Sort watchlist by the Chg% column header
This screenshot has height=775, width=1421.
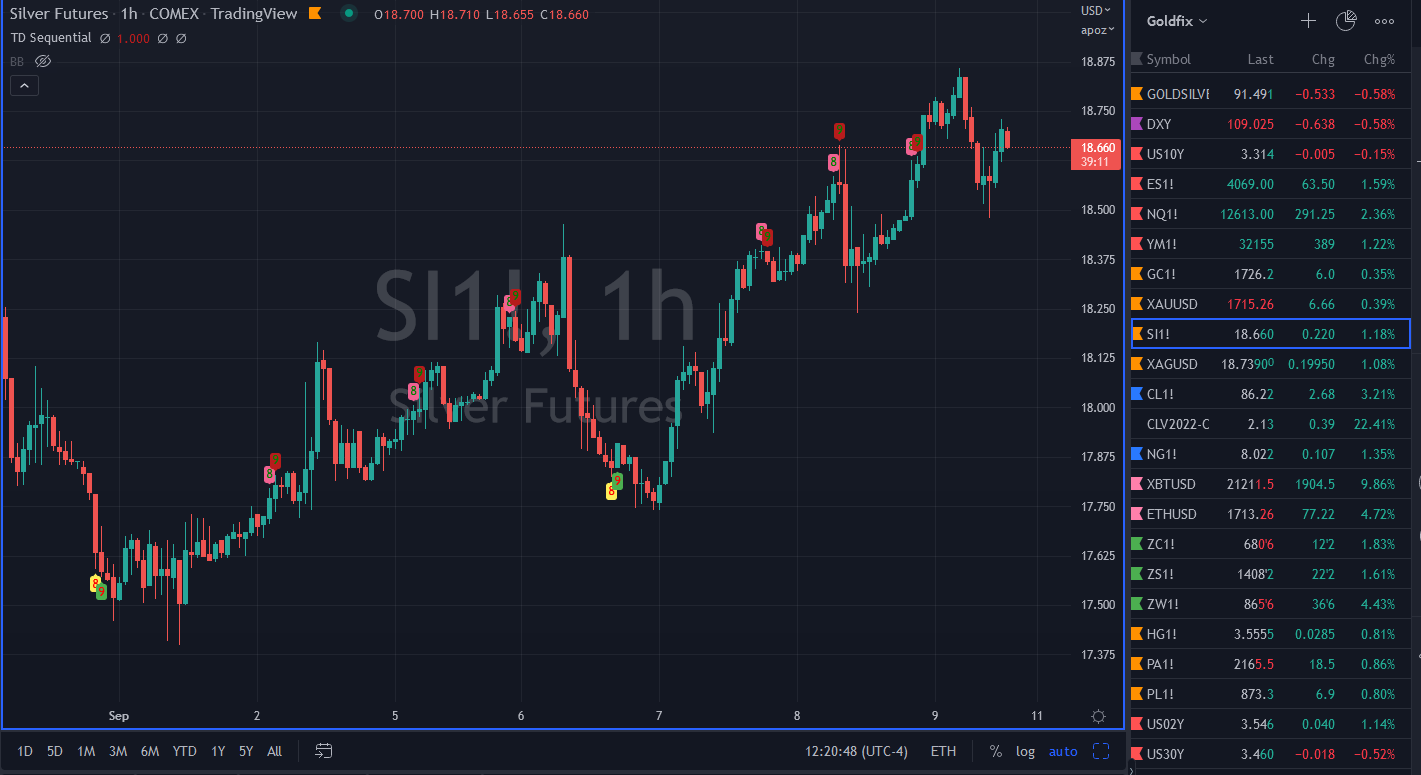[x=1379, y=59]
